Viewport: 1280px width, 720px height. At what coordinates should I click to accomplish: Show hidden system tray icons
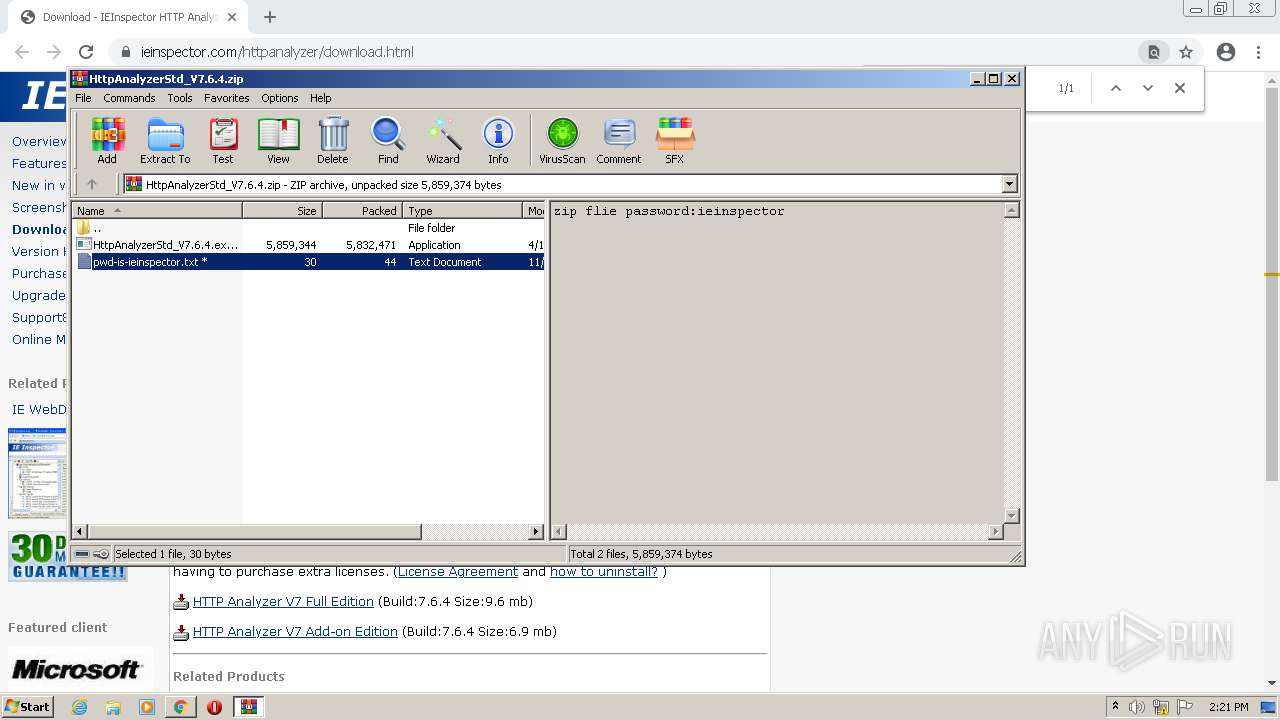(1115, 707)
